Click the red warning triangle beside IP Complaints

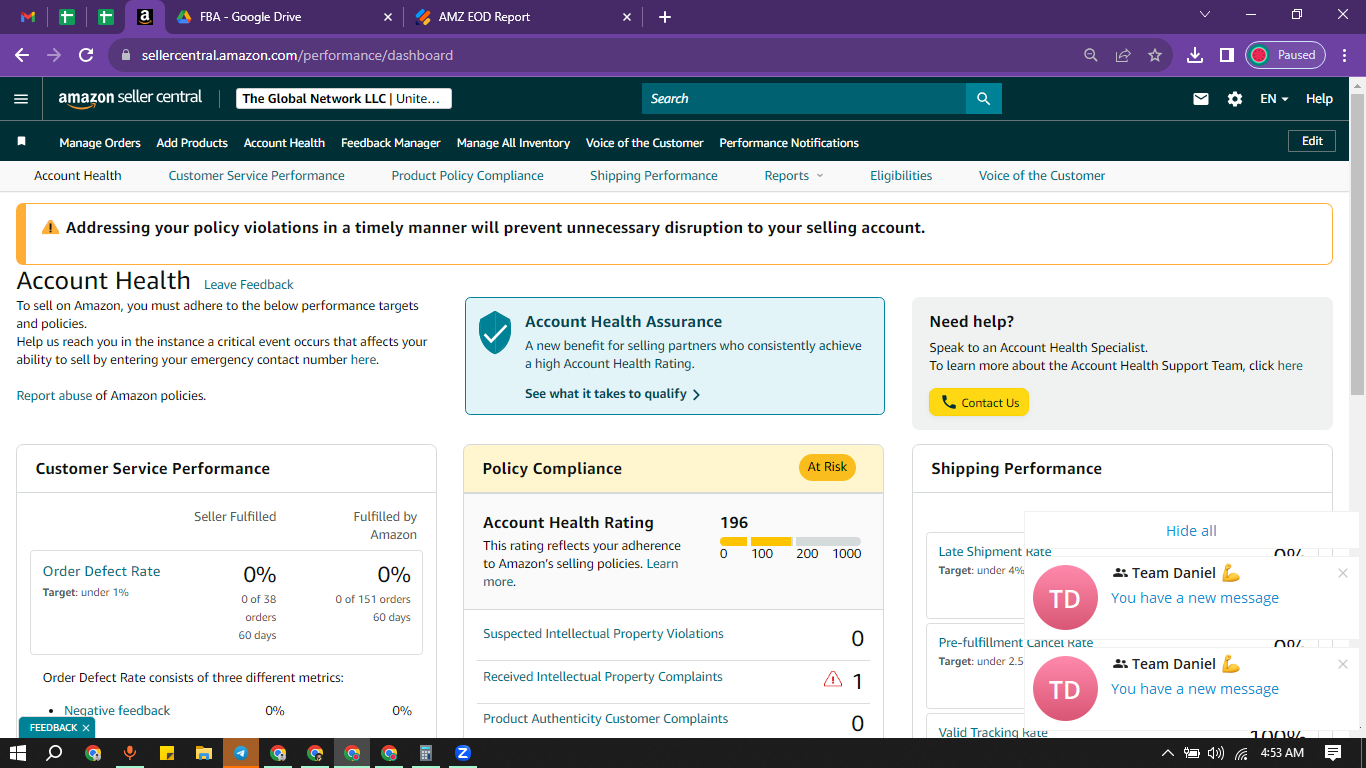(x=832, y=680)
